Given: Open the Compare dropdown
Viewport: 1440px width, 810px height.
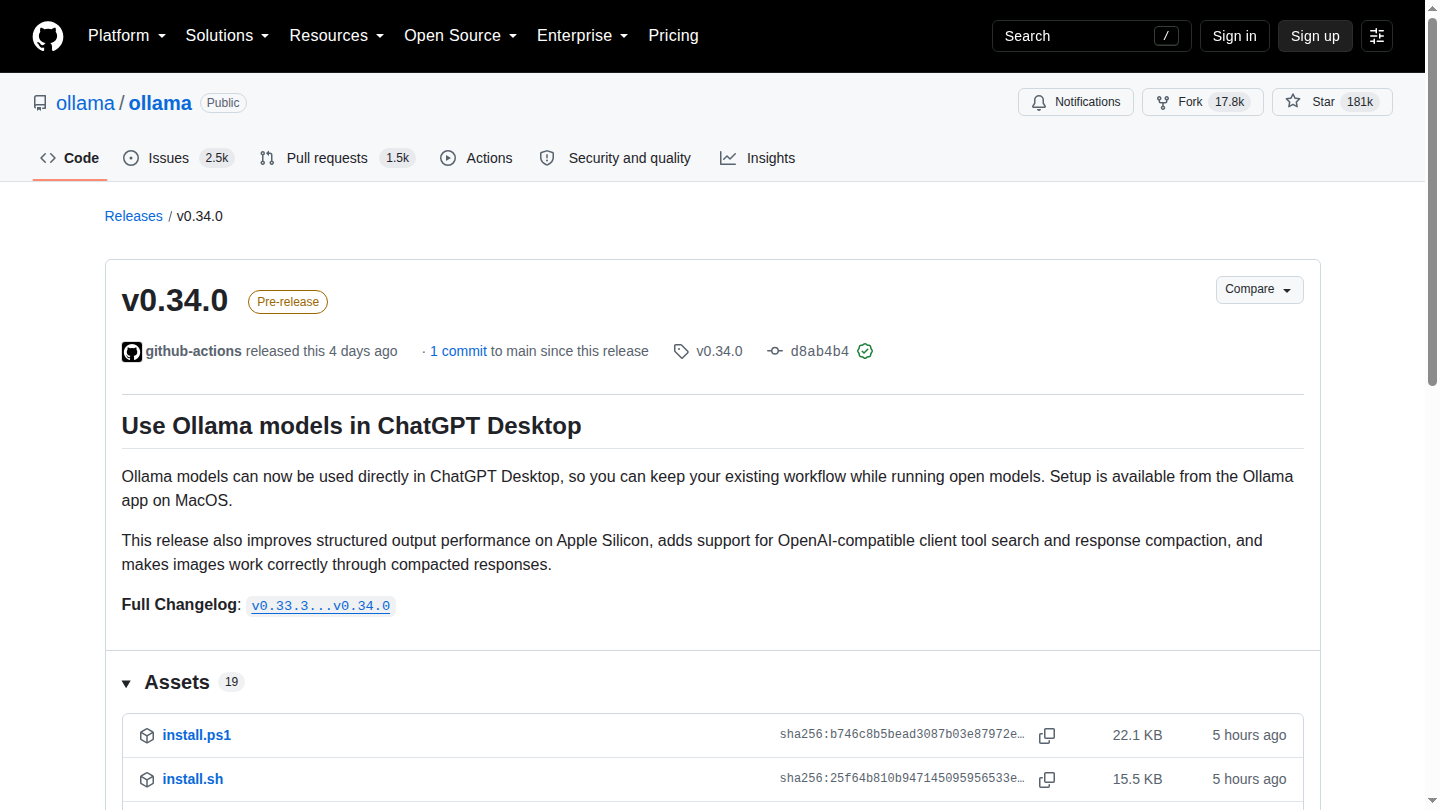Looking at the screenshot, I should pos(1260,290).
